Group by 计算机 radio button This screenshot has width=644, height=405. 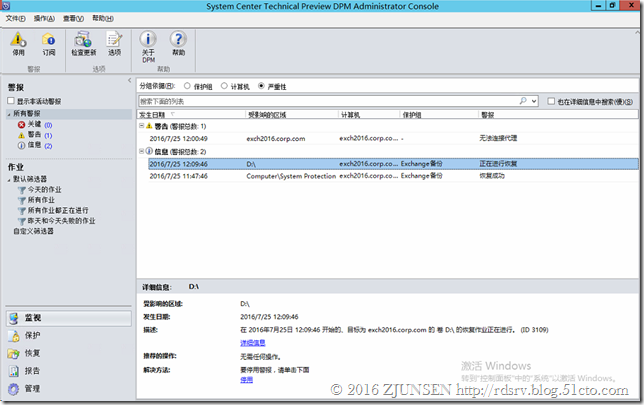(x=224, y=86)
